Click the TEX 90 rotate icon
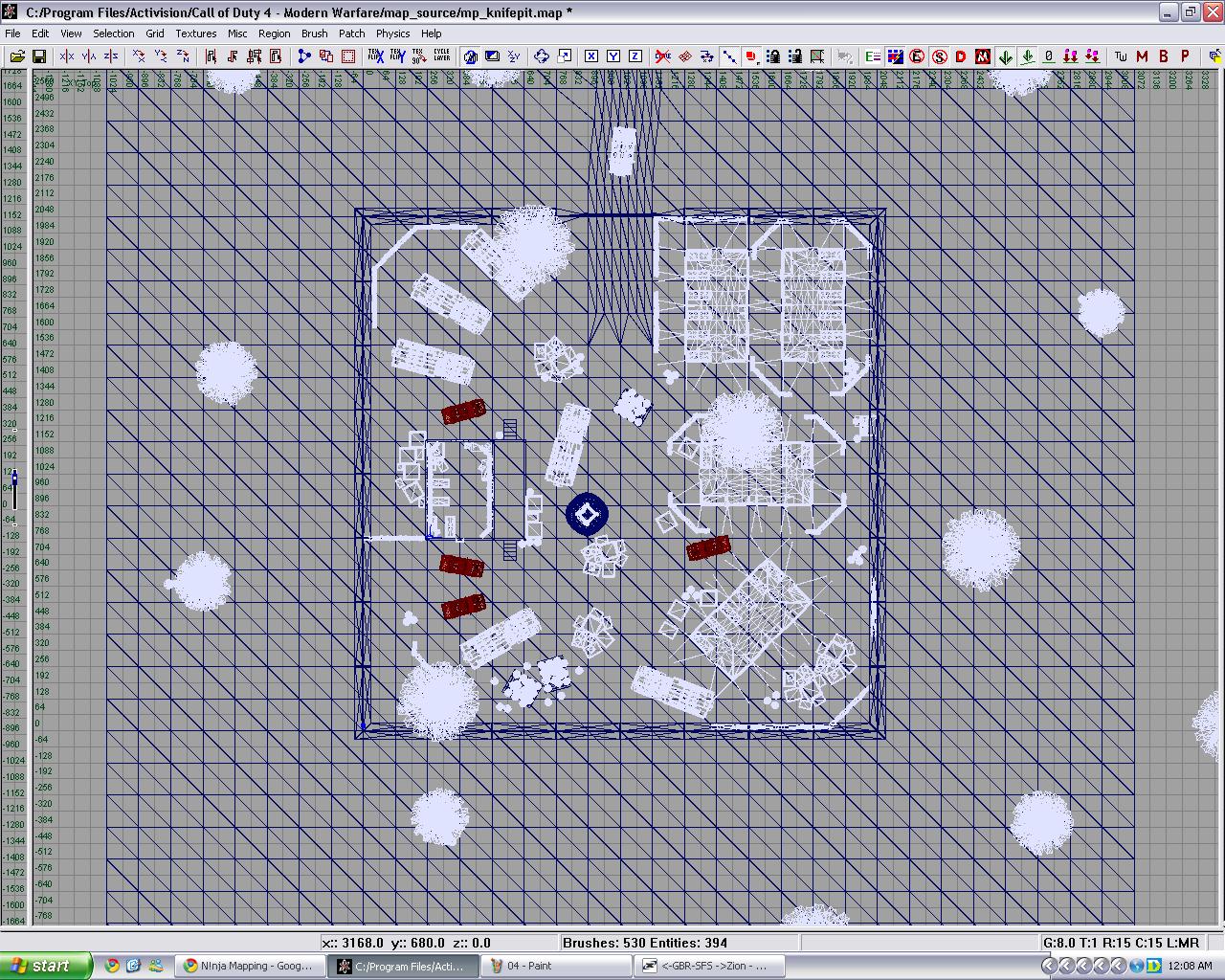This screenshot has width=1225, height=980. pyautogui.click(x=419, y=56)
